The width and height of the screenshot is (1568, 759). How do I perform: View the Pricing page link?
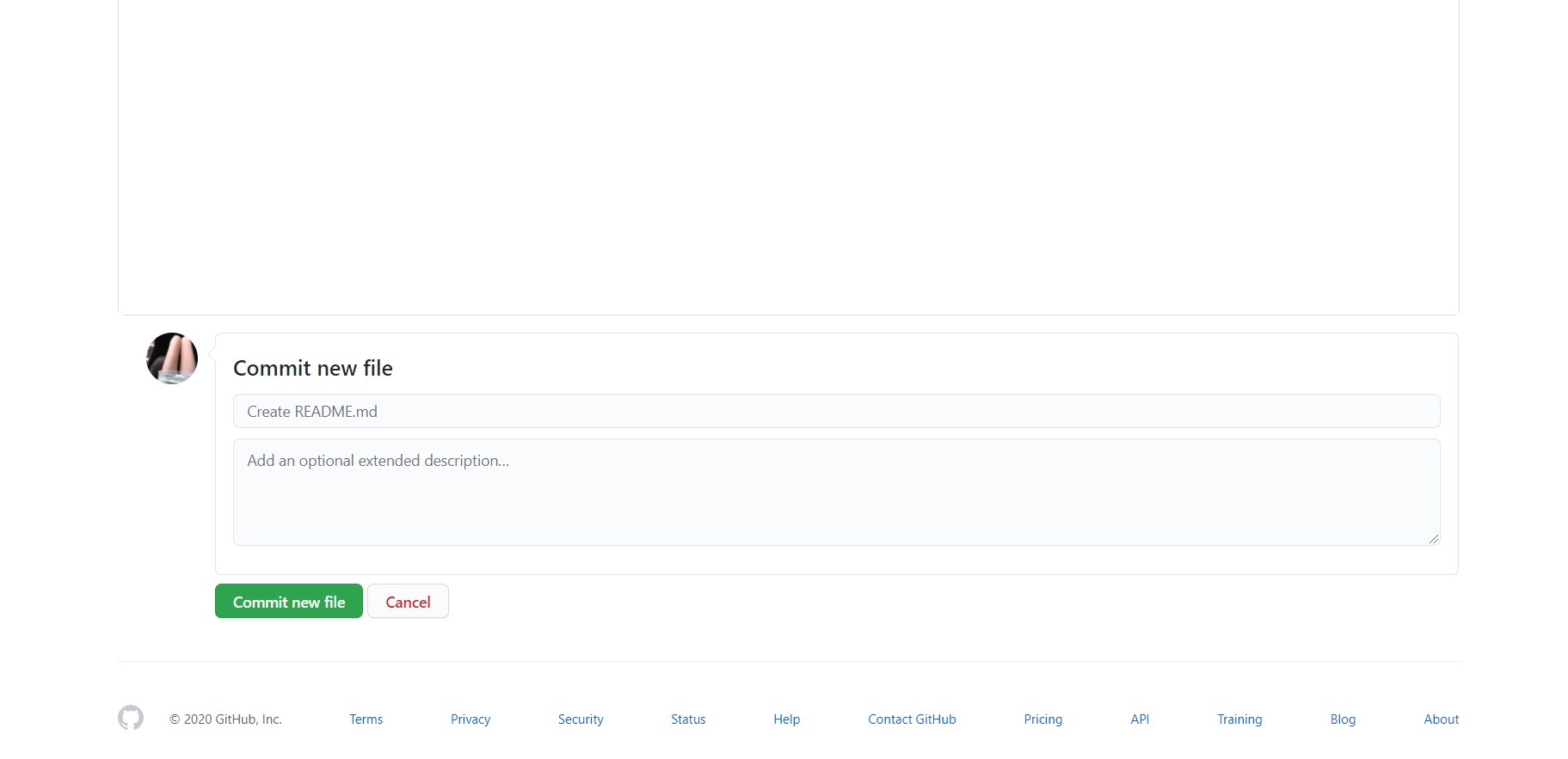tap(1042, 719)
